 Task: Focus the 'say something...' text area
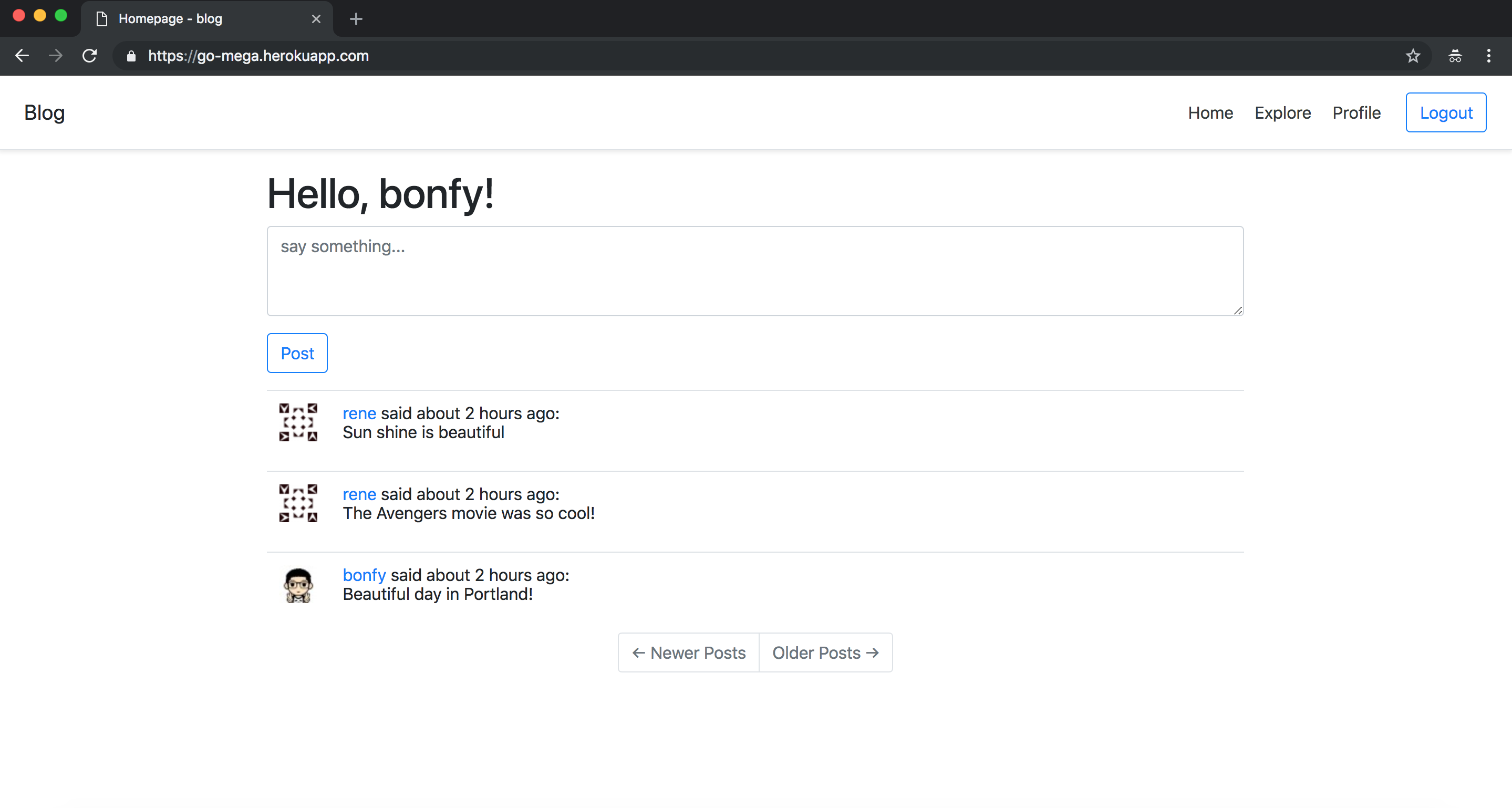point(755,271)
